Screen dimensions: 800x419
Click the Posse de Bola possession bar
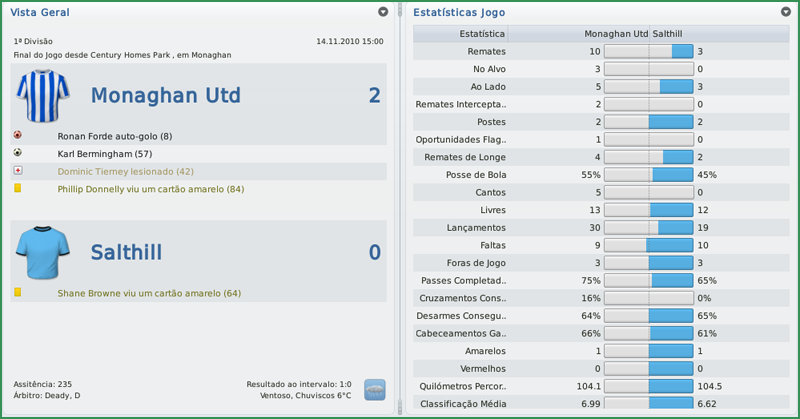click(x=649, y=174)
